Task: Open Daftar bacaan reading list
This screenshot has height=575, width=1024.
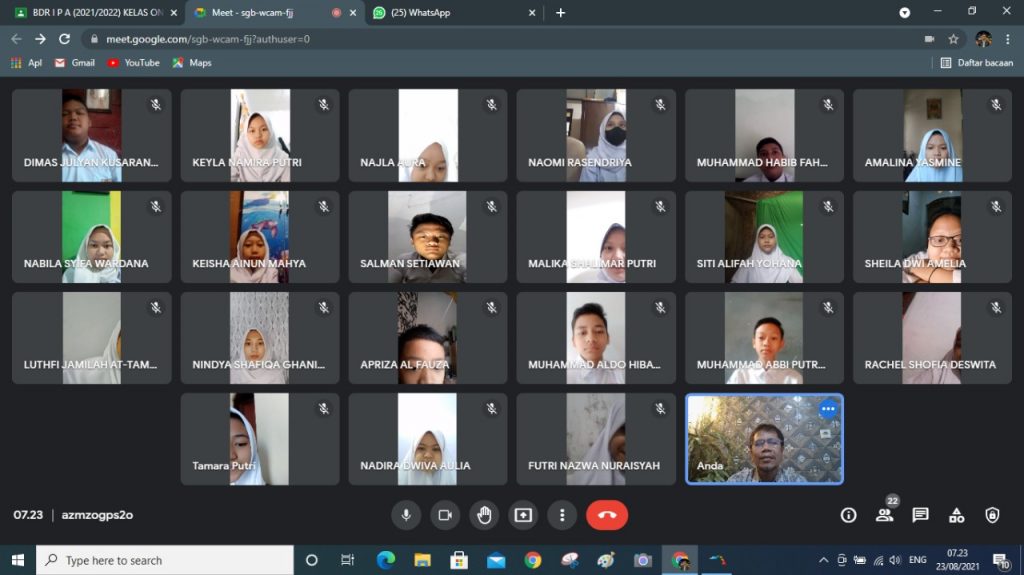Action: [x=976, y=62]
